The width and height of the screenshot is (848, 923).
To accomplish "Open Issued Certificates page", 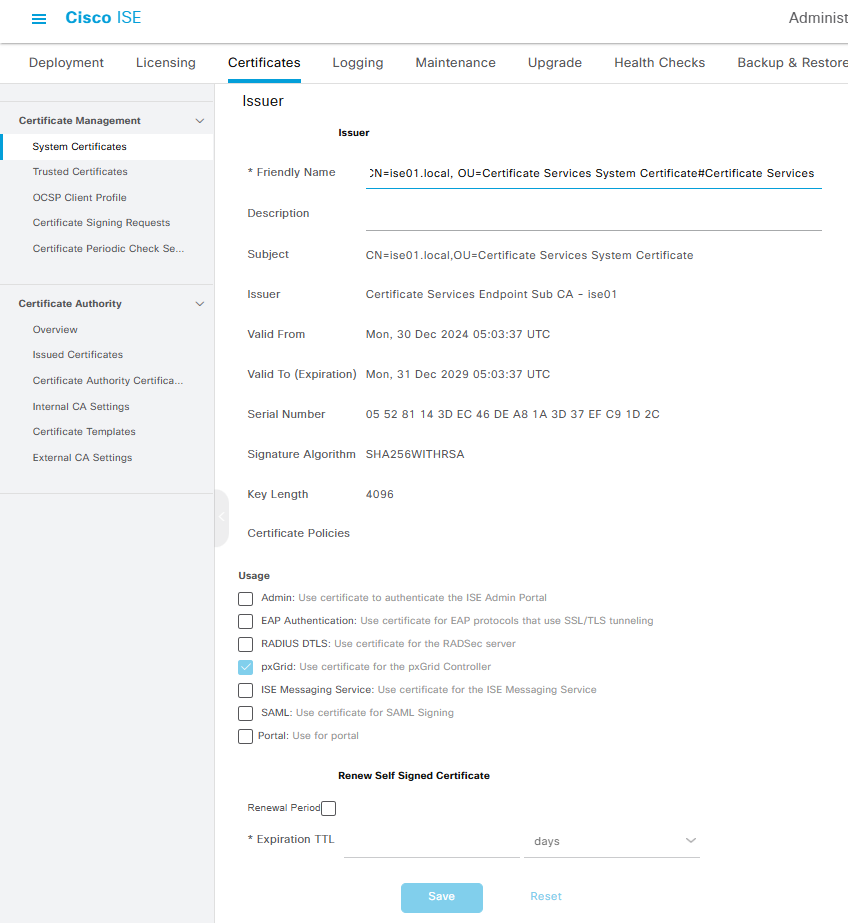I will (78, 355).
